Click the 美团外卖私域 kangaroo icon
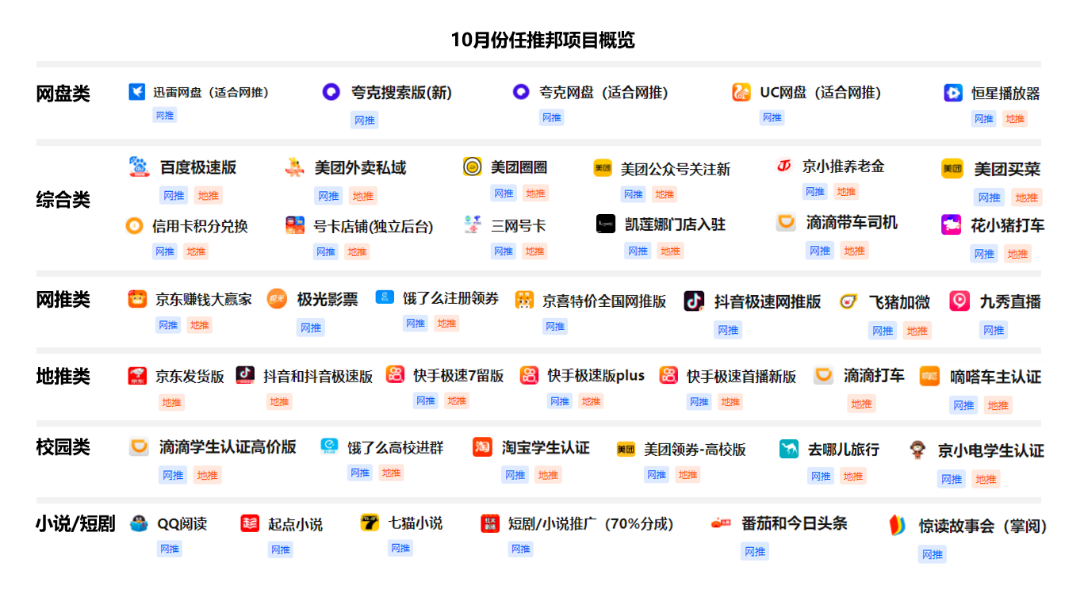Image resolution: width=1080 pixels, height=602 pixels. click(x=295, y=167)
